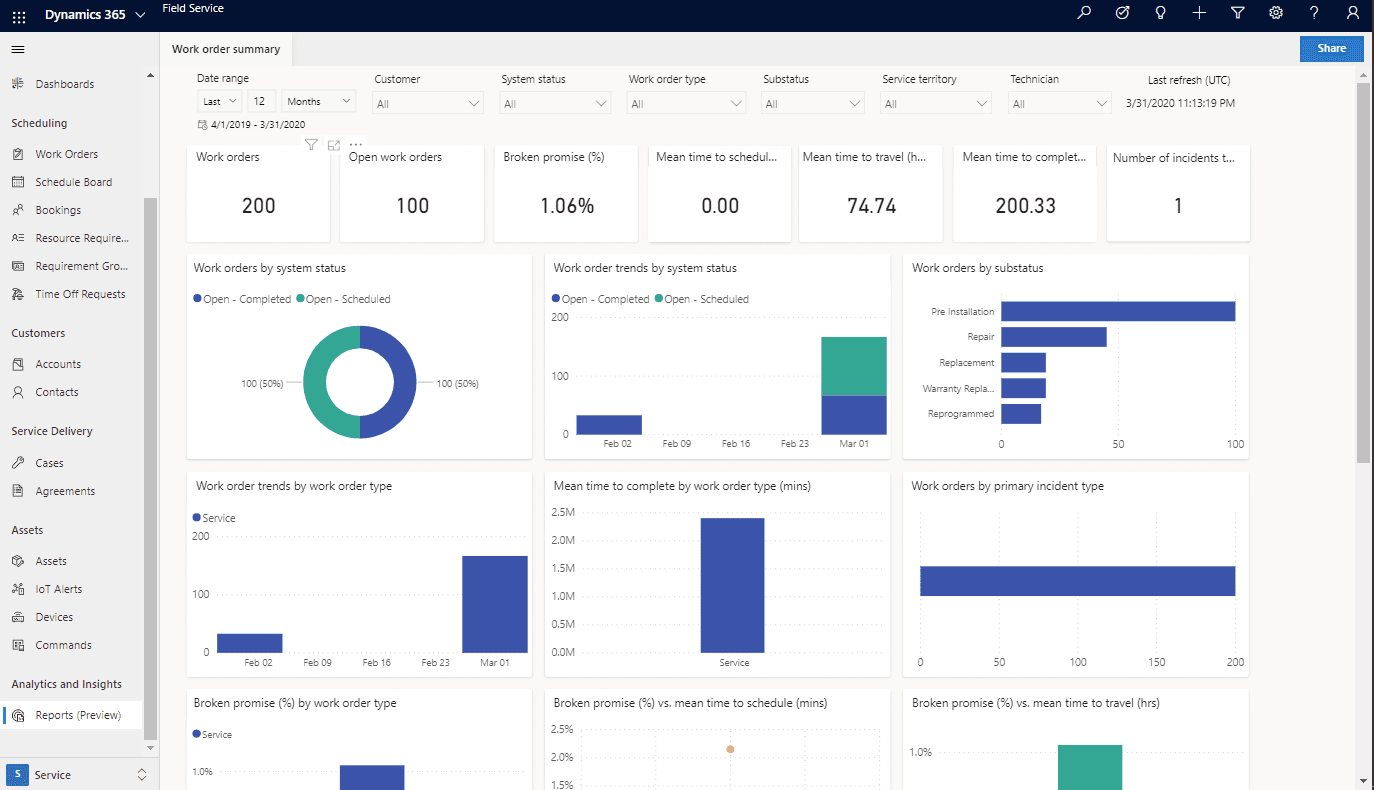Screen dimensions: 1374x790
Task: Click the Service bar in mean time chart
Action: pos(732,585)
